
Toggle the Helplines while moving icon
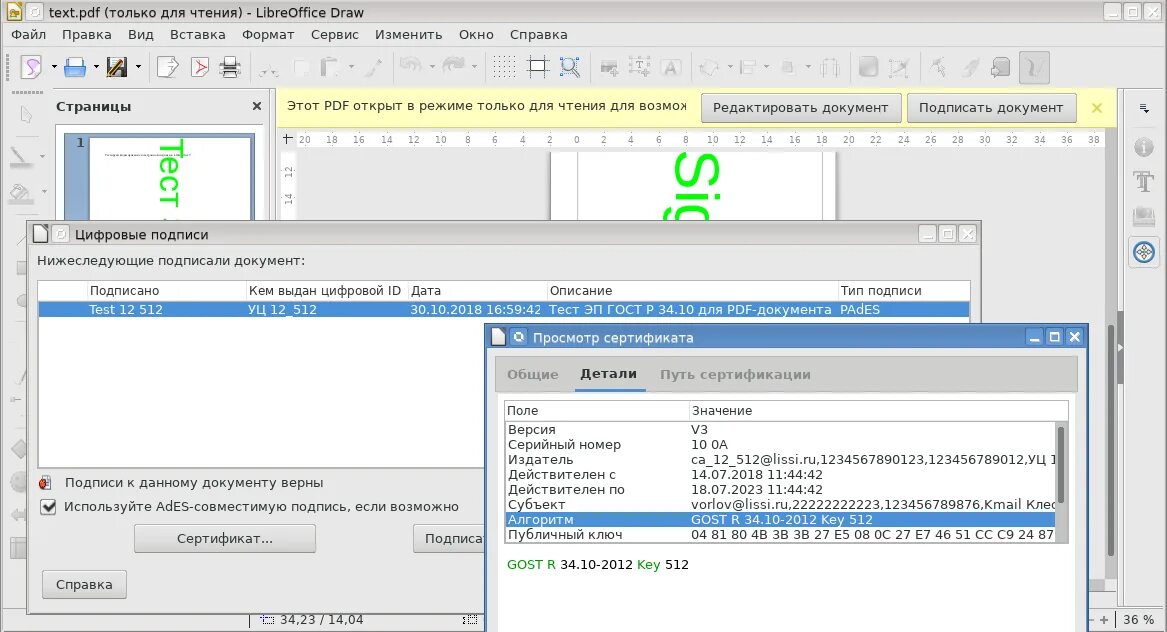coord(537,67)
